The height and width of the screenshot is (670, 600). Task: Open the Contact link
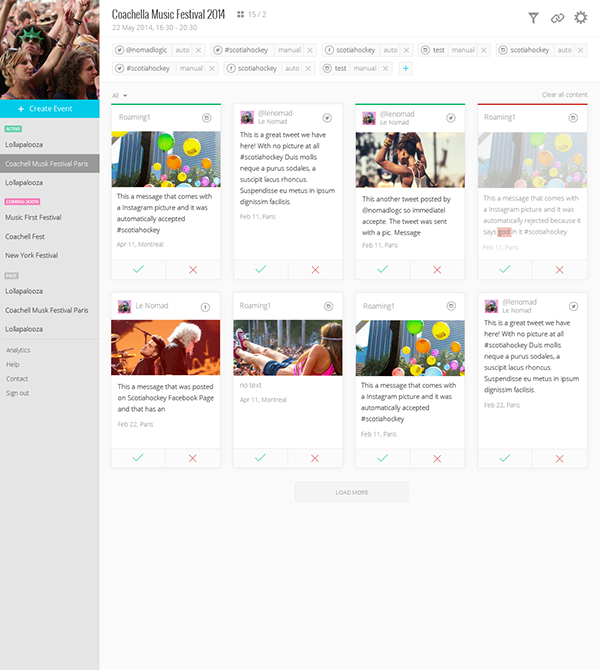pos(17,379)
